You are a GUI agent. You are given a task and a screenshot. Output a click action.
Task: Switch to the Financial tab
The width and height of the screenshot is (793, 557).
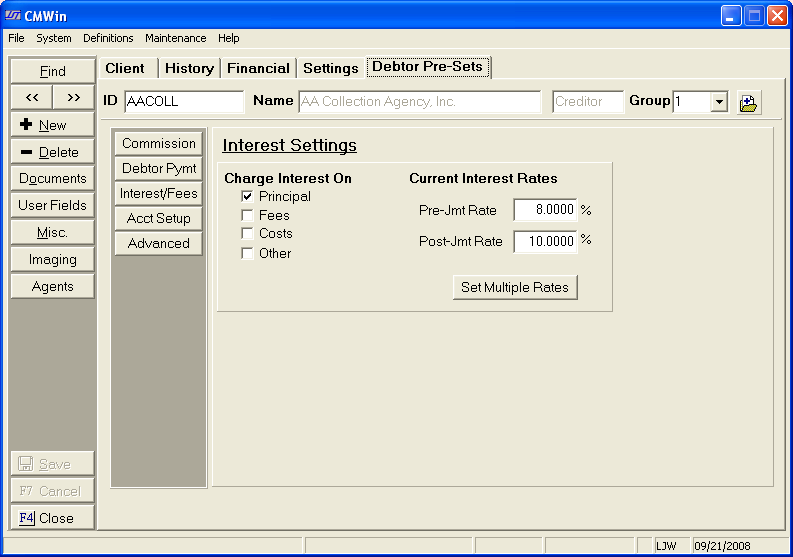point(258,68)
